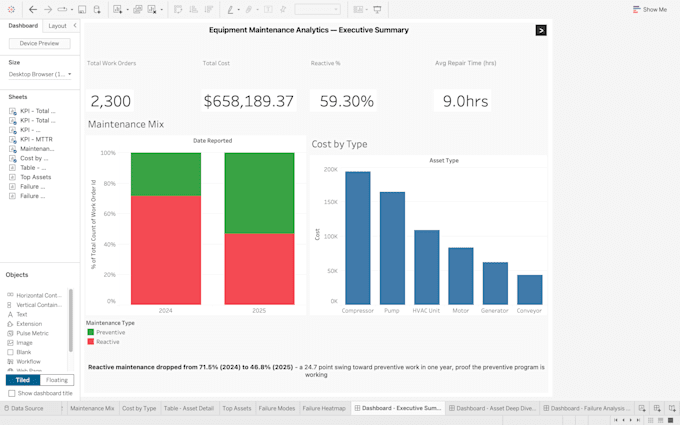
Task: Click the clear sheet icon
Action: pyautogui.click(x=152, y=9)
